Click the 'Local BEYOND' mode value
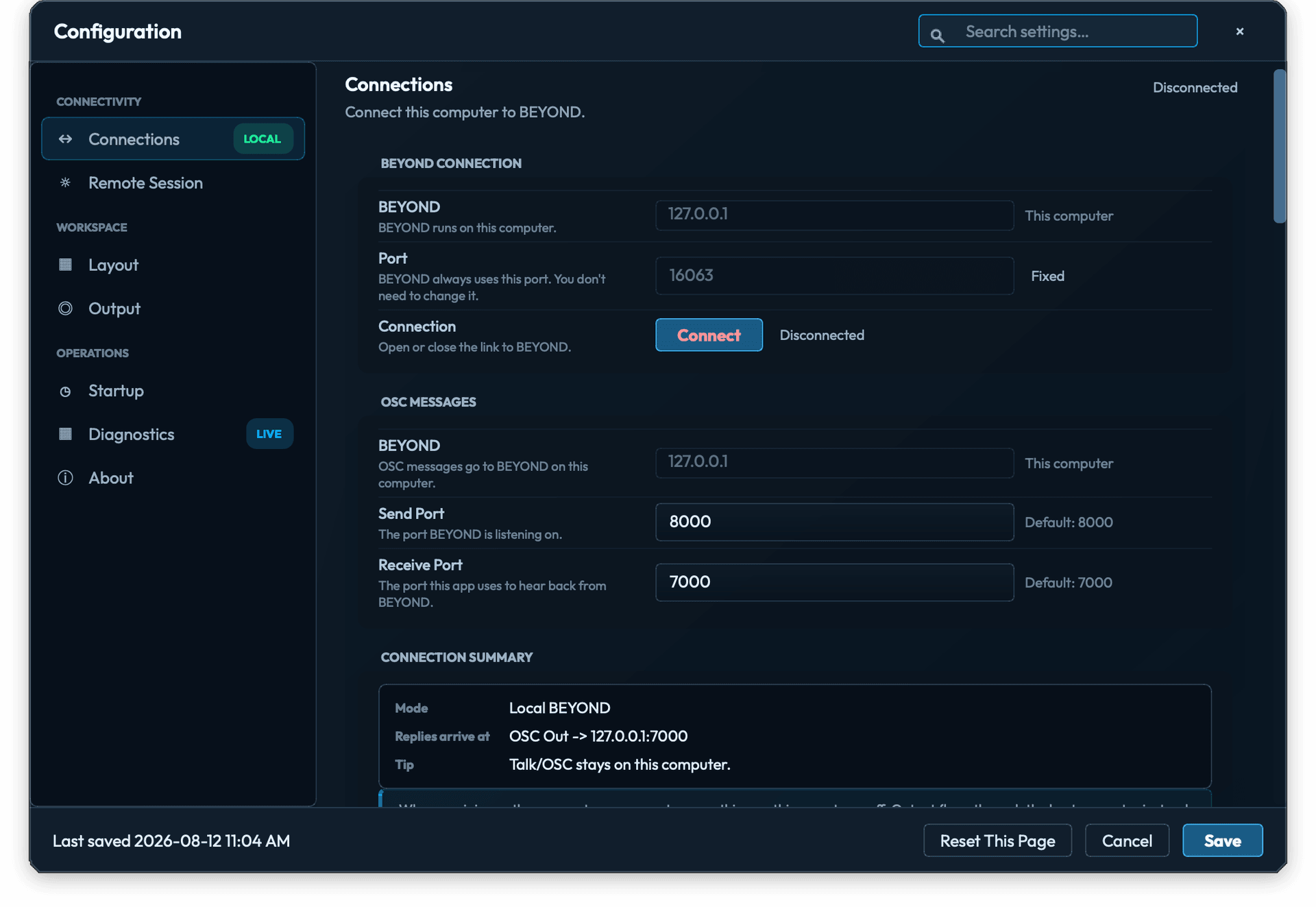 click(559, 708)
